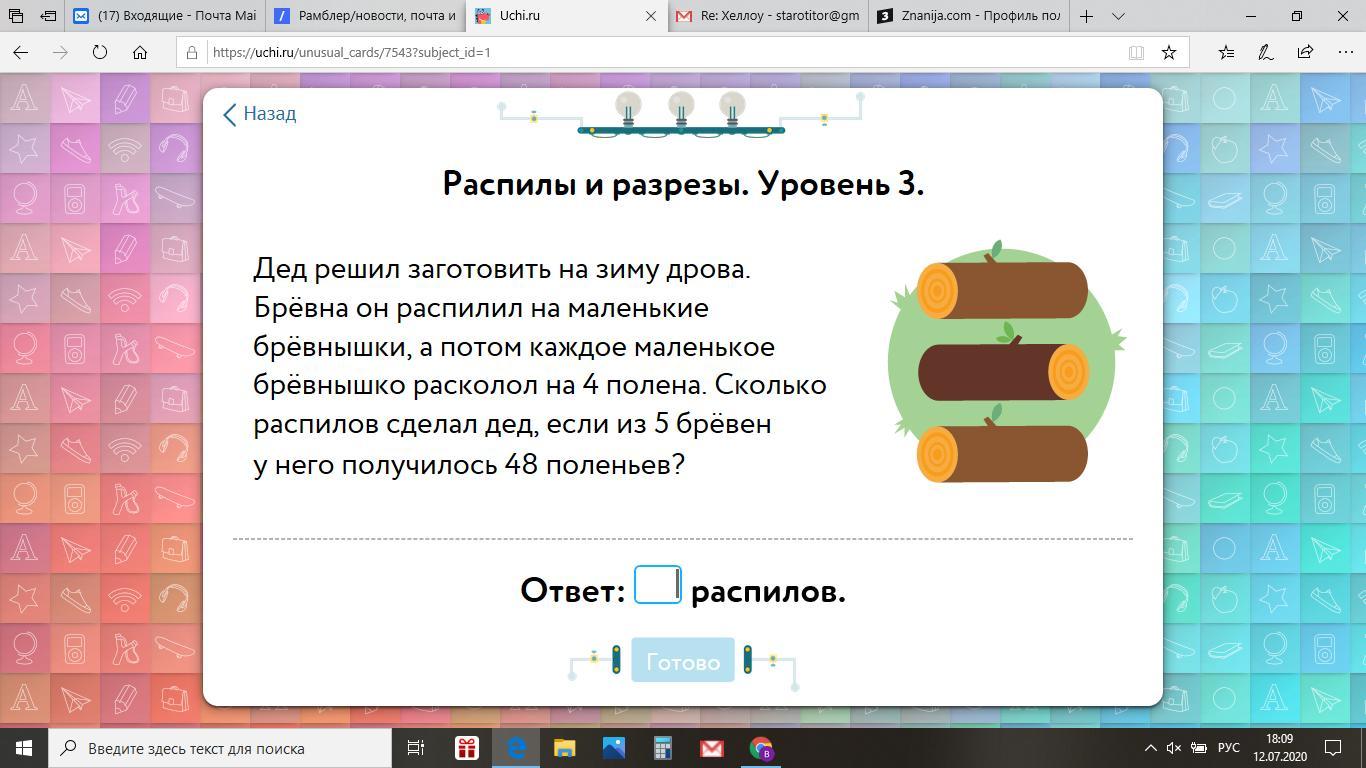Focus the answer input box

click(x=657, y=585)
